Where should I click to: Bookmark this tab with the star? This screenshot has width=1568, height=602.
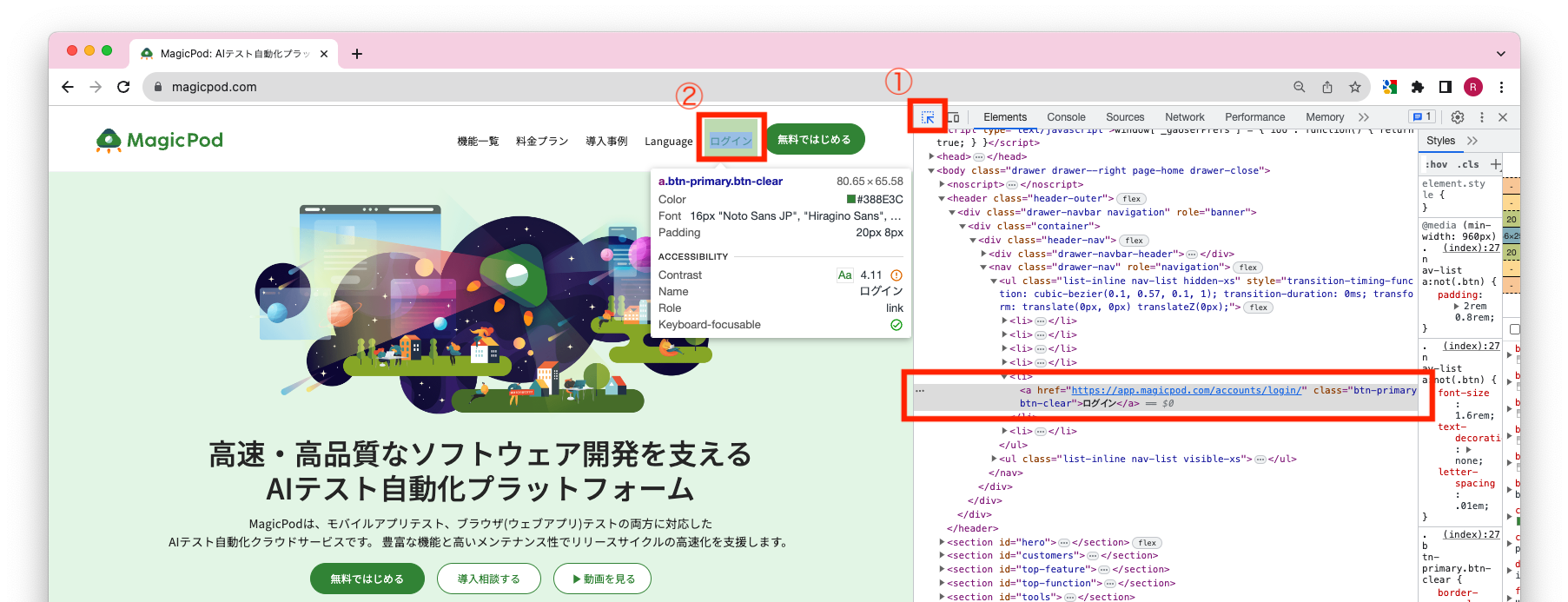(x=1355, y=87)
